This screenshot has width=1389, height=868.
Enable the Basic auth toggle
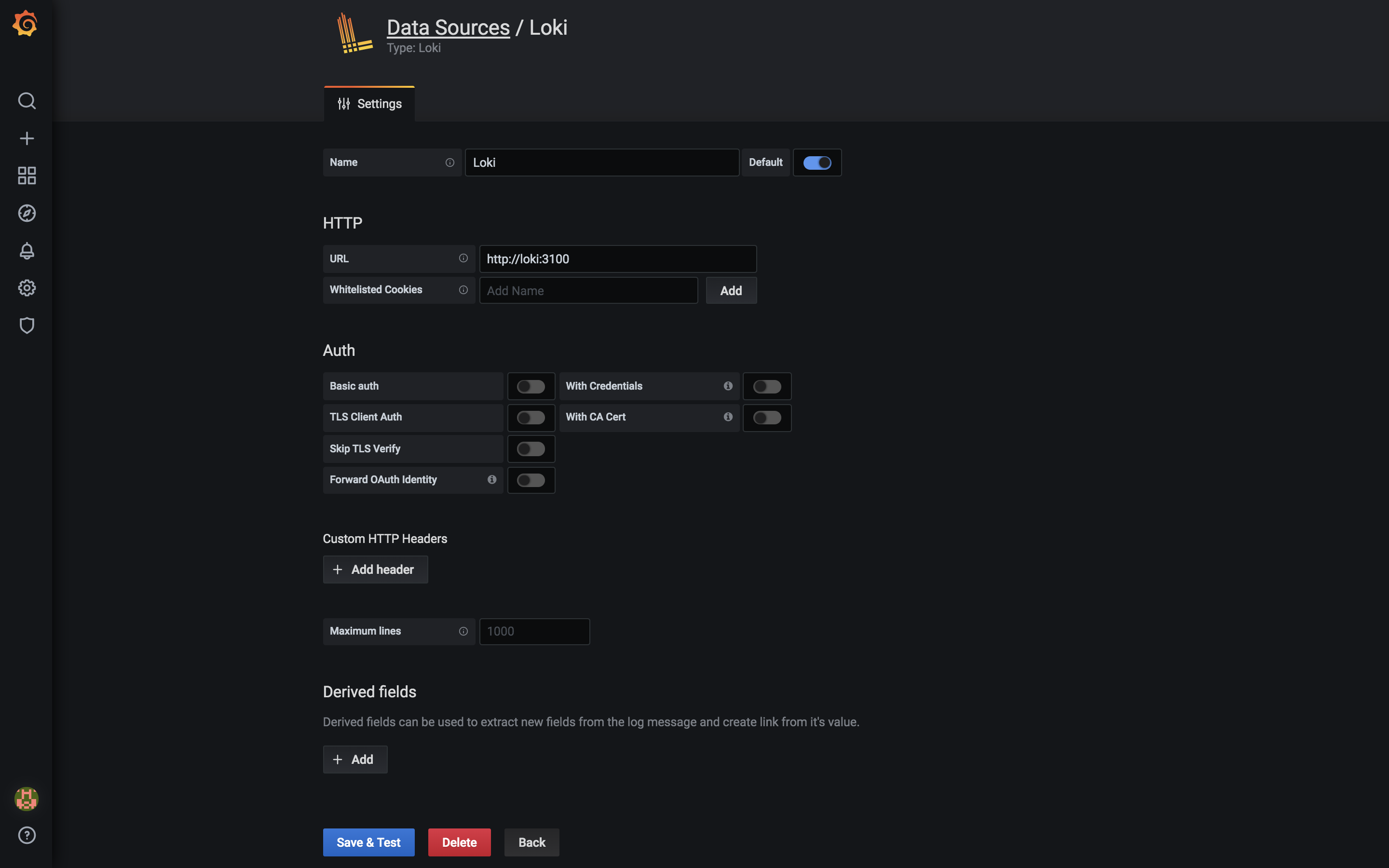pyautogui.click(x=531, y=386)
